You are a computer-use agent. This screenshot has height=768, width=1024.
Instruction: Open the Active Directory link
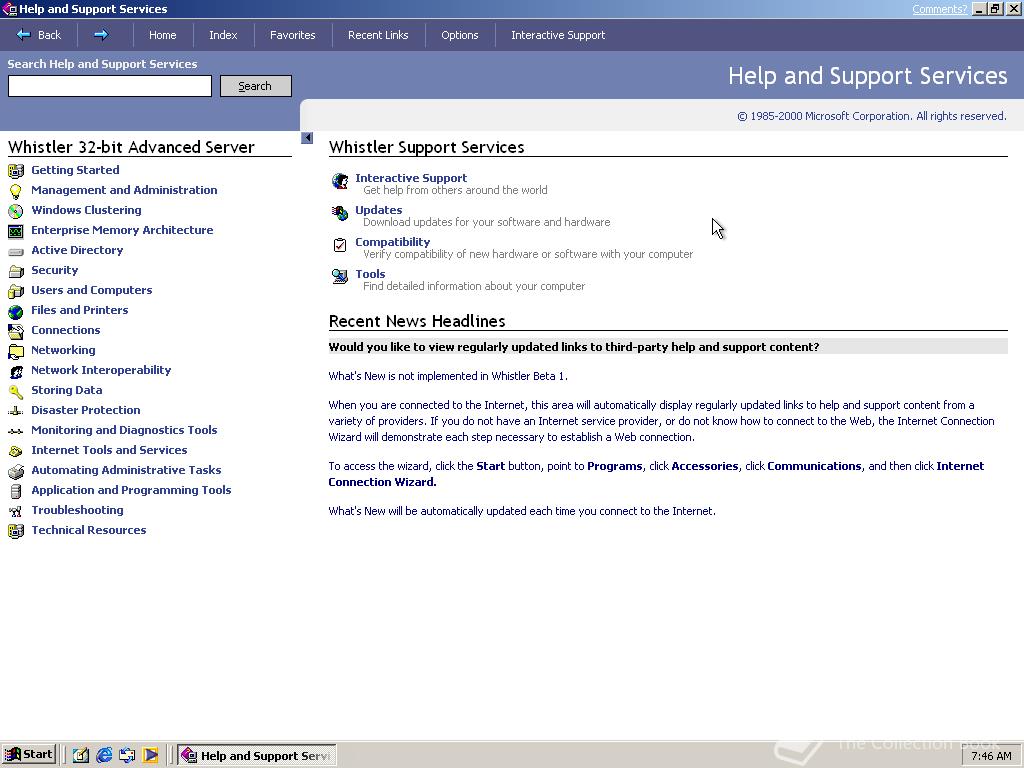[x=77, y=250]
